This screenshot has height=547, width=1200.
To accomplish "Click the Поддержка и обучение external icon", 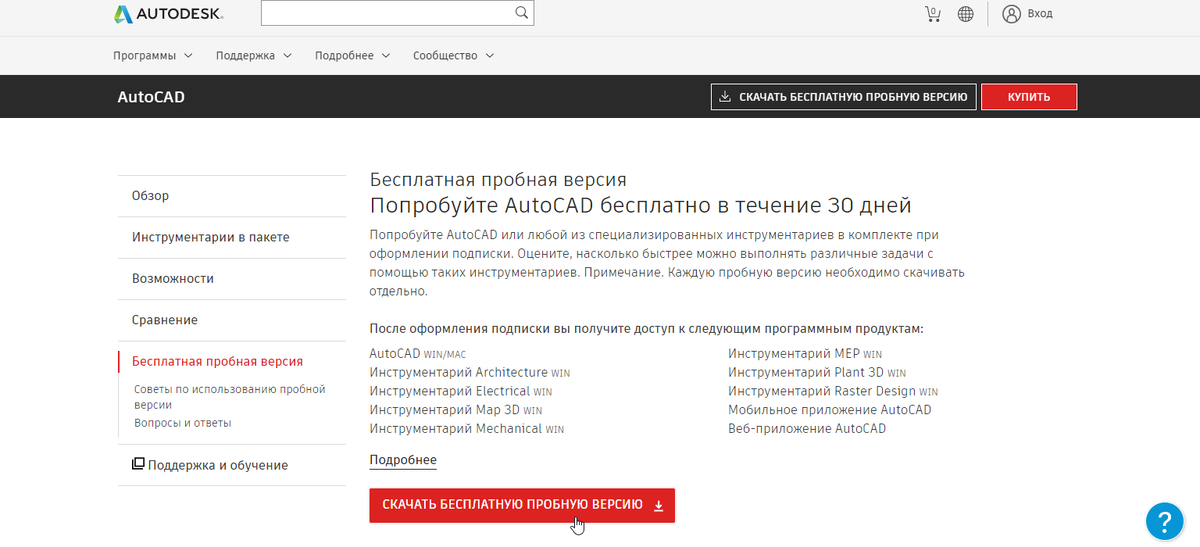I will coord(138,464).
